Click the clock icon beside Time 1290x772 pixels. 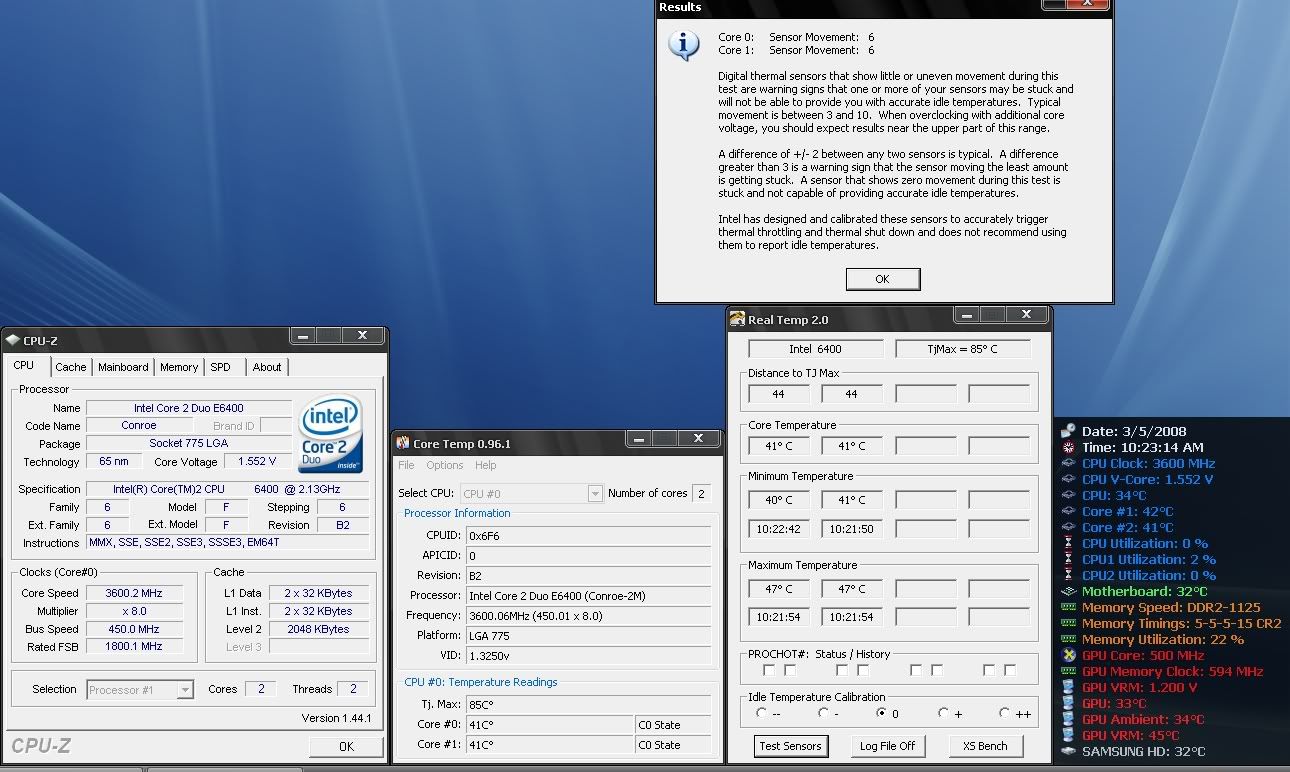(x=1069, y=447)
